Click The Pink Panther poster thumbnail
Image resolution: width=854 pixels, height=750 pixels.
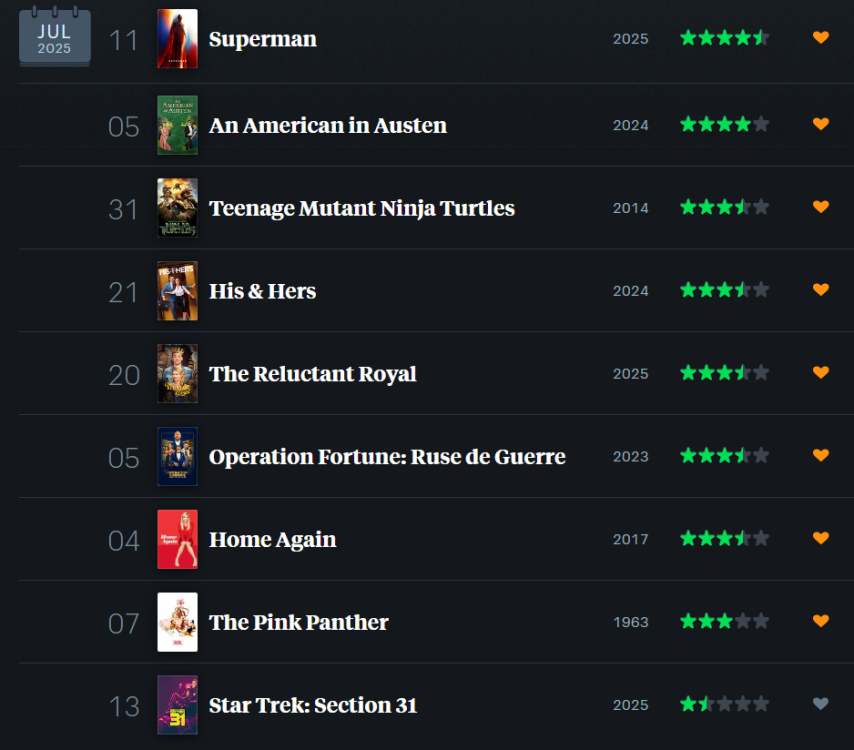(x=177, y=622)
